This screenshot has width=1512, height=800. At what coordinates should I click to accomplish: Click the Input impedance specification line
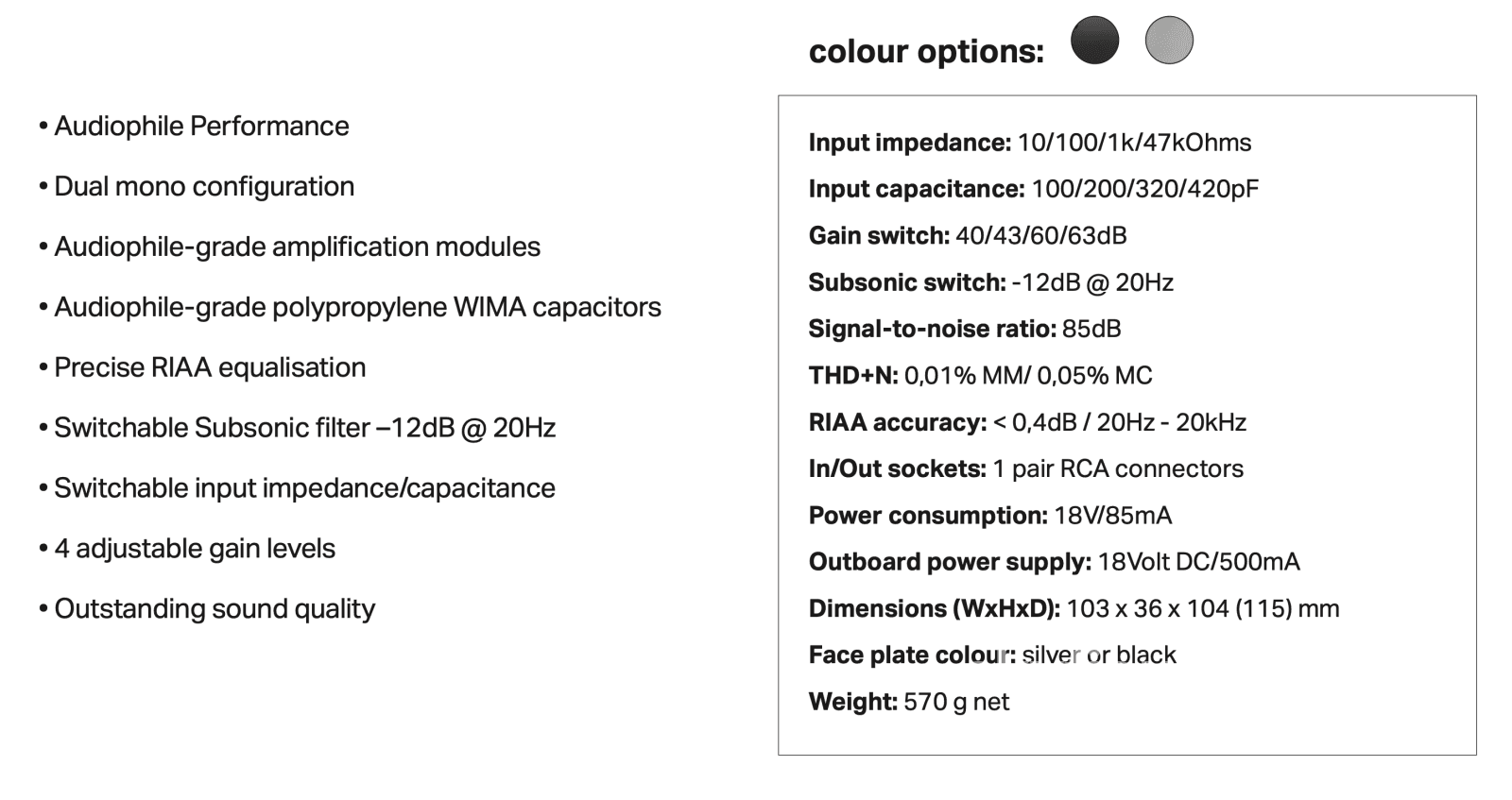(x=1029, y=143)
